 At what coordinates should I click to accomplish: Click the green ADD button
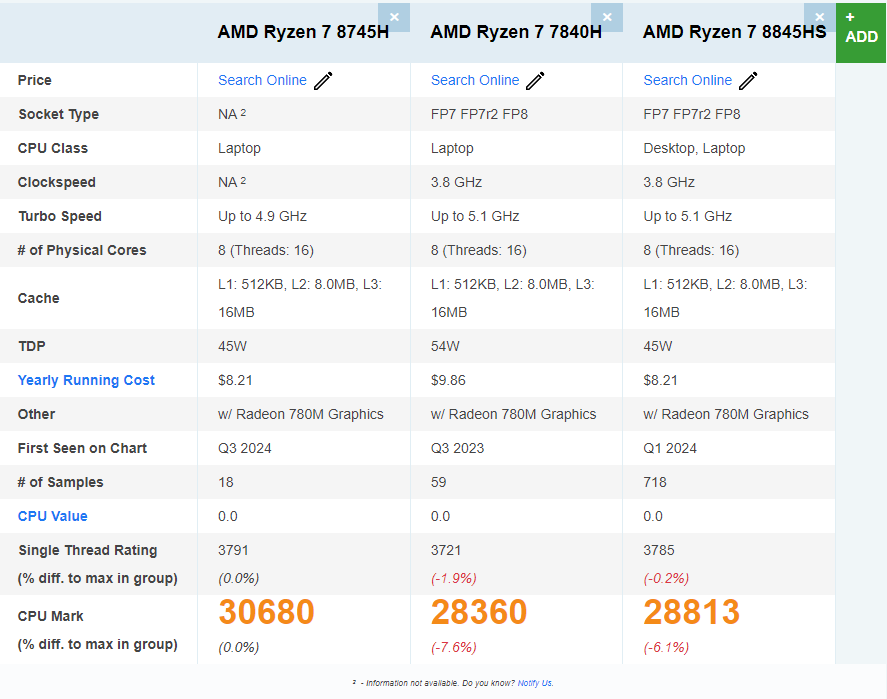pos(861,32)
